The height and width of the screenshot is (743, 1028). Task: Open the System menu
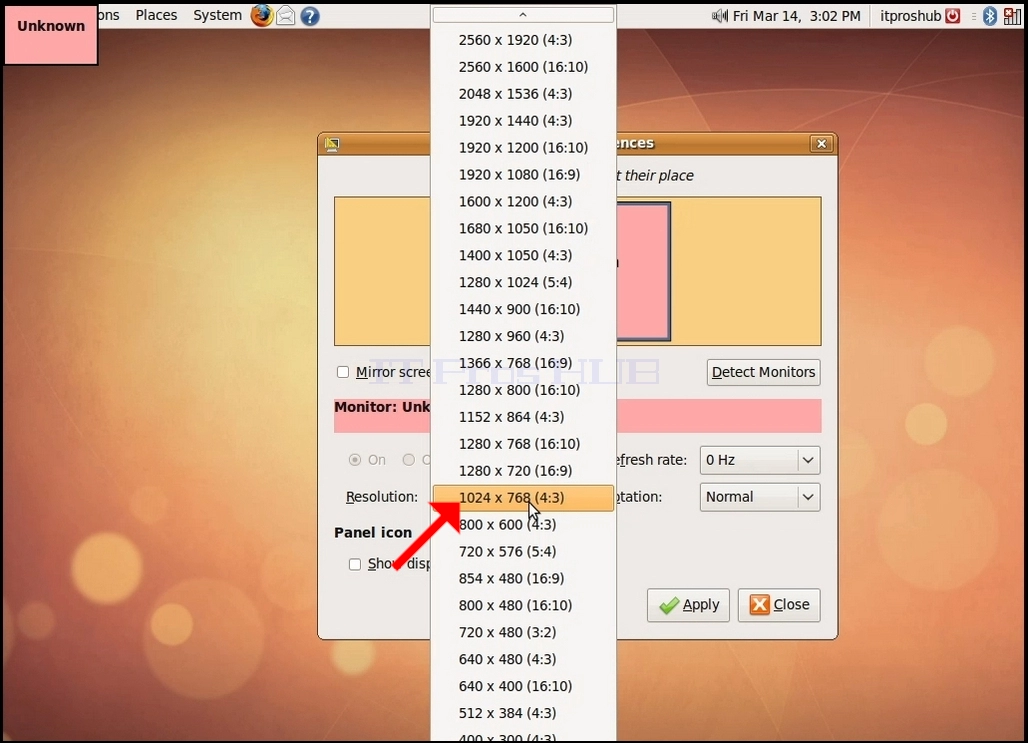click(x=217, y=15)
